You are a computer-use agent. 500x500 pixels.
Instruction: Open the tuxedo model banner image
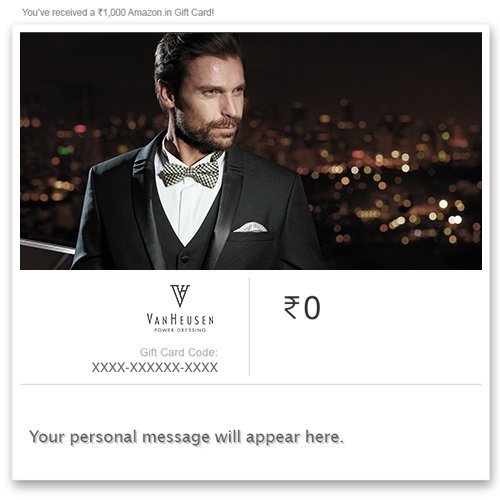click(251, 151)
